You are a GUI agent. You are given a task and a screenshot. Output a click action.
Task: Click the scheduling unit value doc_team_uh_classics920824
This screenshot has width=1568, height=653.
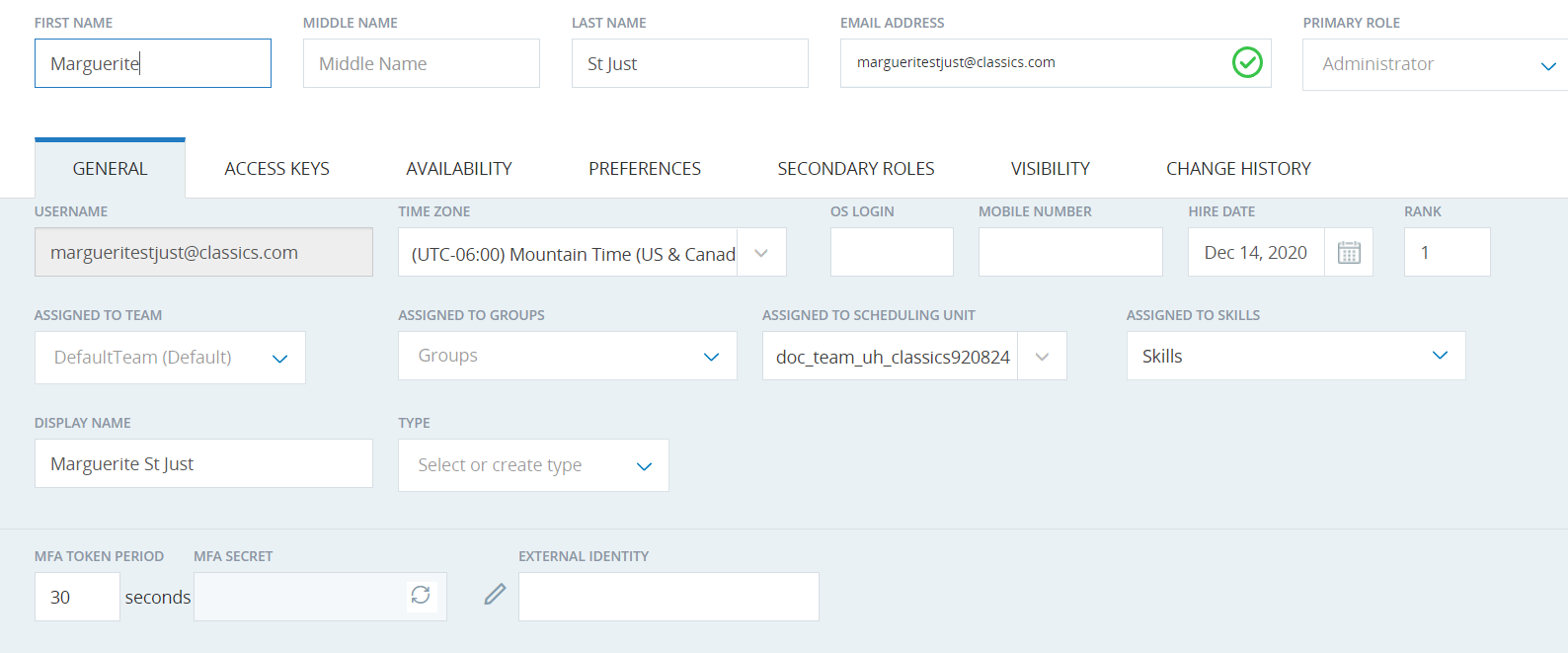click(x=893, y=357)
